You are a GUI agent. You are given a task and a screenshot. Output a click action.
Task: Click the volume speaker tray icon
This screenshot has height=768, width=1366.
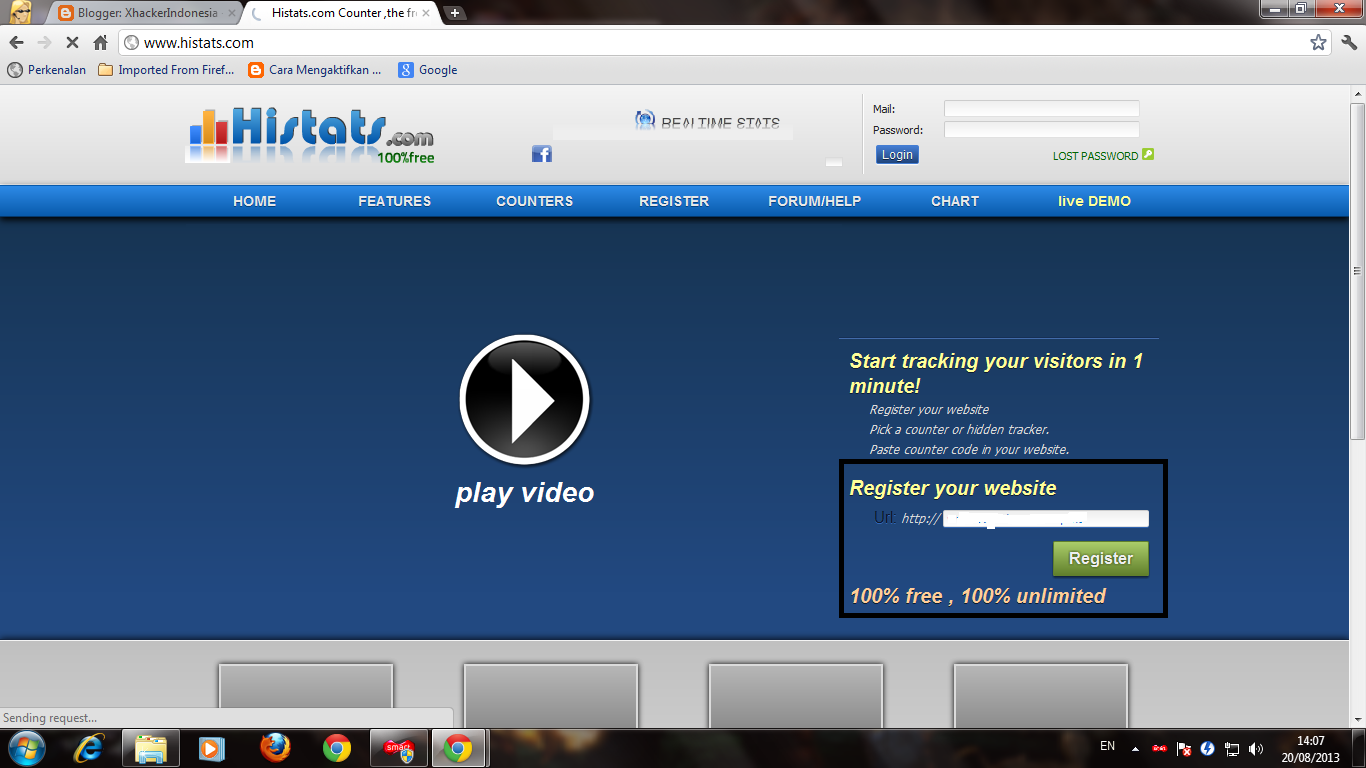(1256, 748)
